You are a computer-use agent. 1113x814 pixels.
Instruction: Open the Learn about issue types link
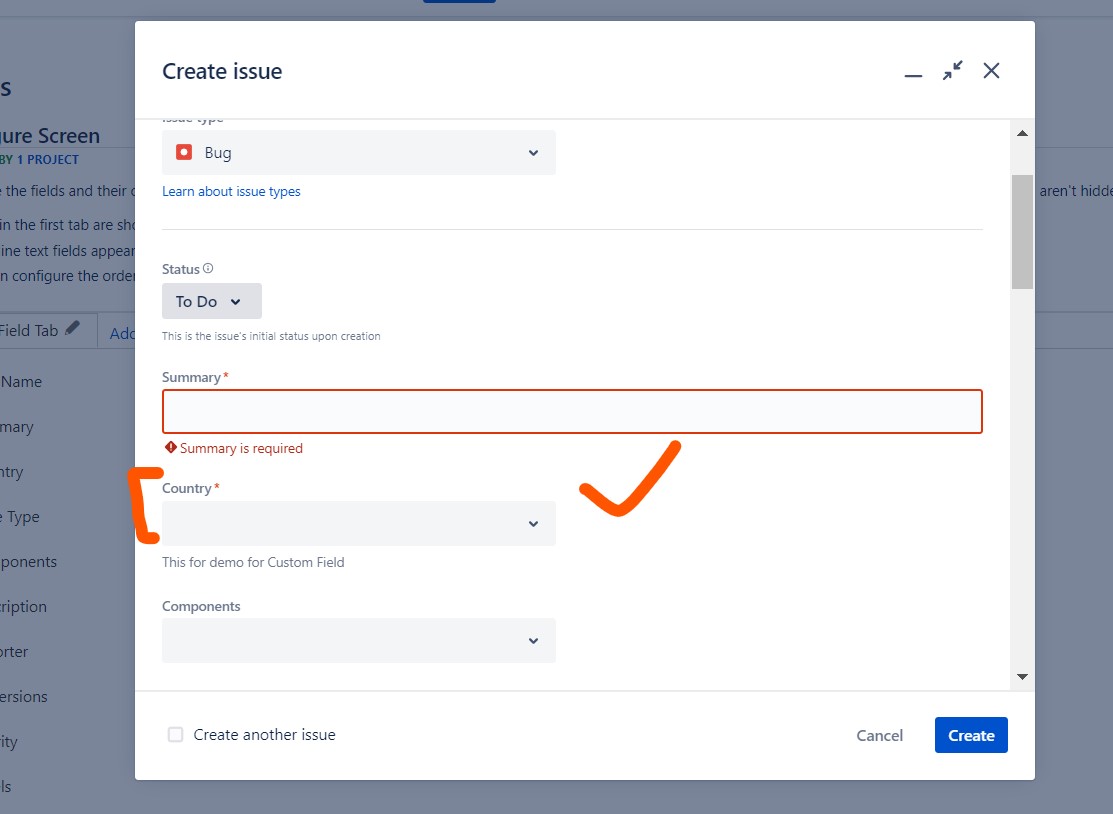[231, 191]
